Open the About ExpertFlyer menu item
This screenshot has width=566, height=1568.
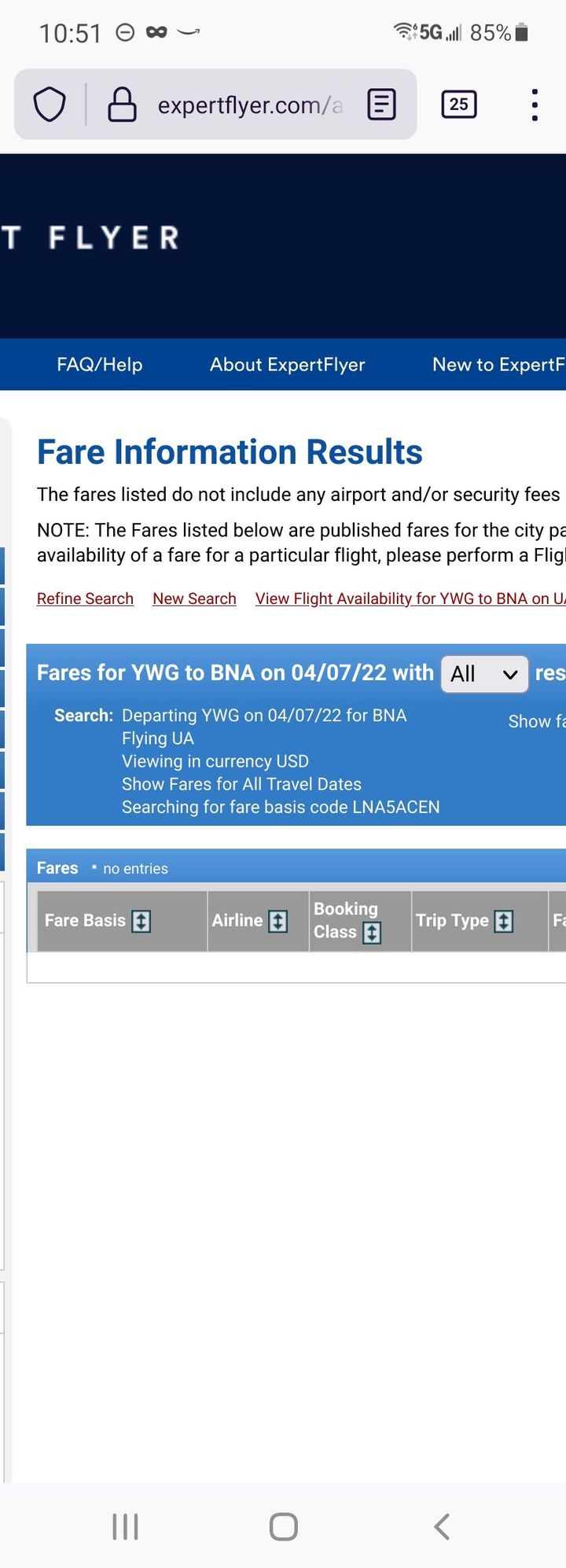[288, 364]
